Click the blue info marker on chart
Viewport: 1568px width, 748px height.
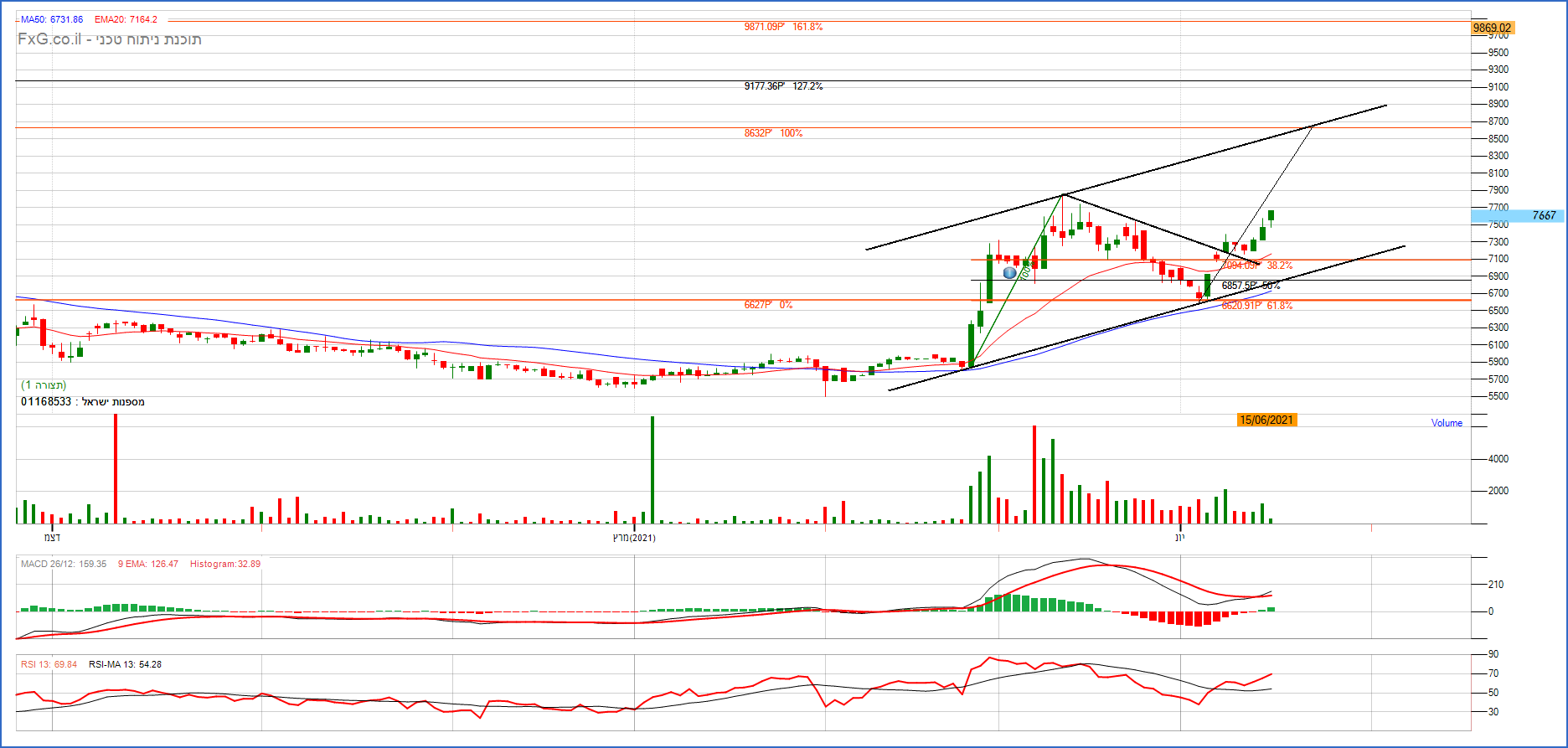coord(1009,272)
